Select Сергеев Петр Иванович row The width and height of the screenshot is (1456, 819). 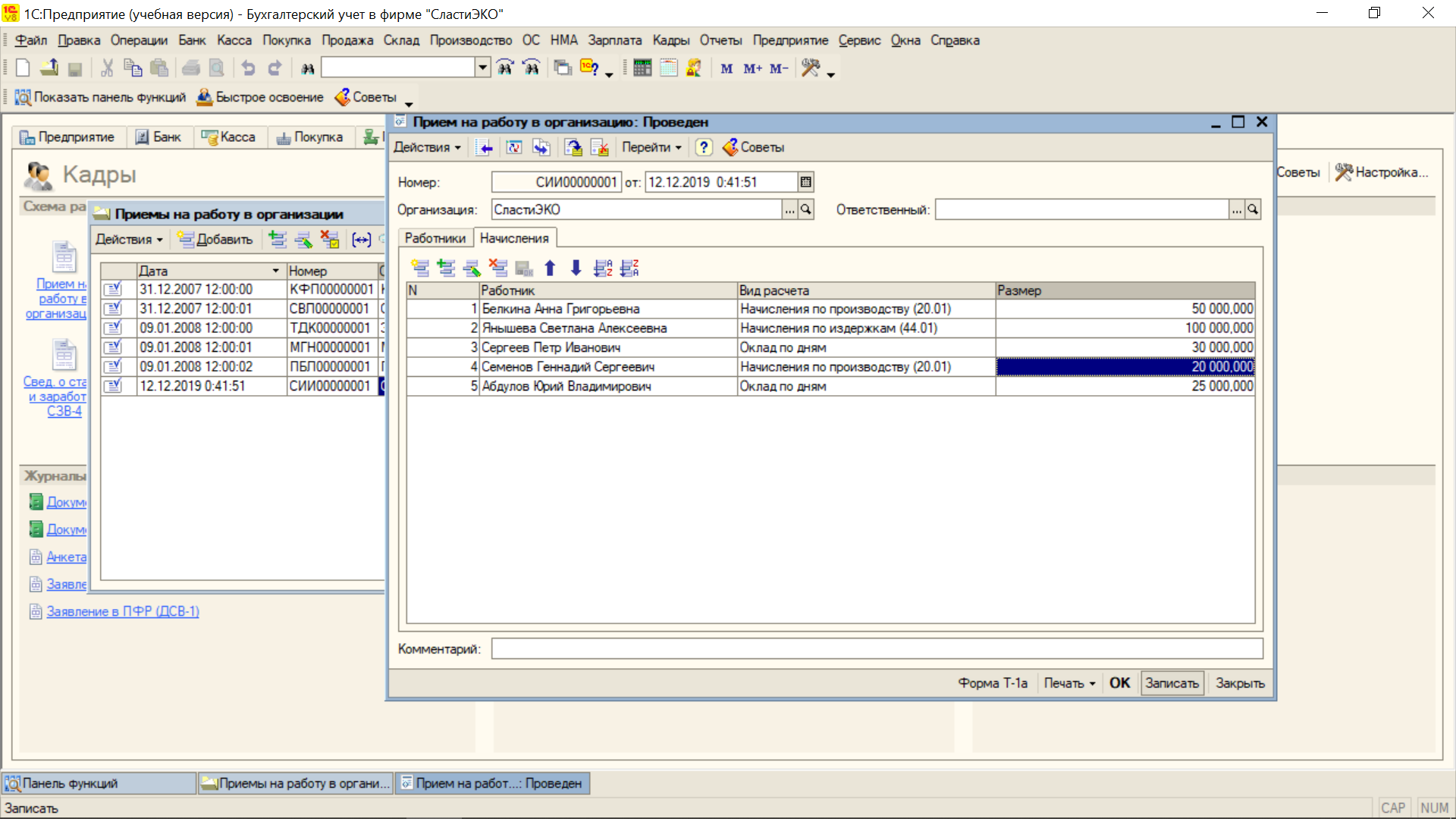click(551, 347)
